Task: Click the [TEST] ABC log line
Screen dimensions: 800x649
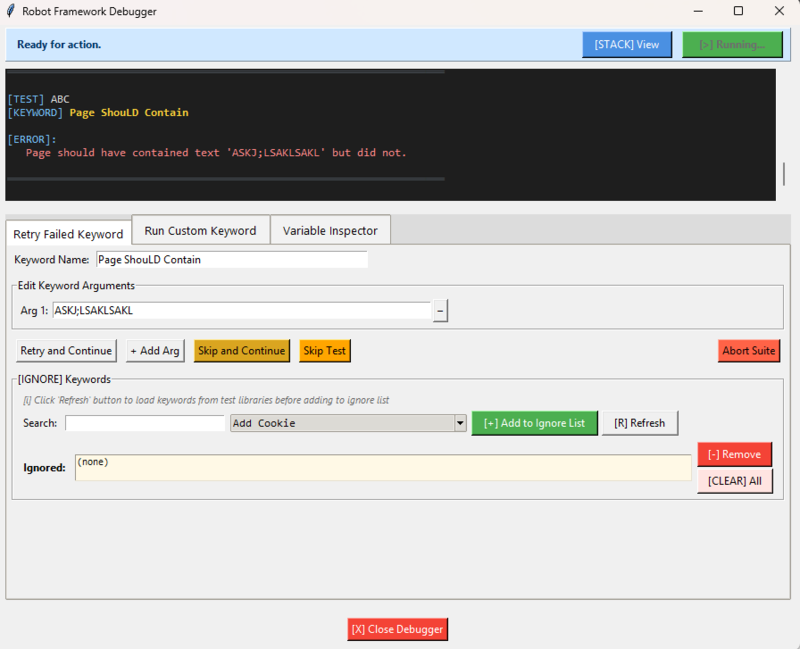Action: pos(38,99)
